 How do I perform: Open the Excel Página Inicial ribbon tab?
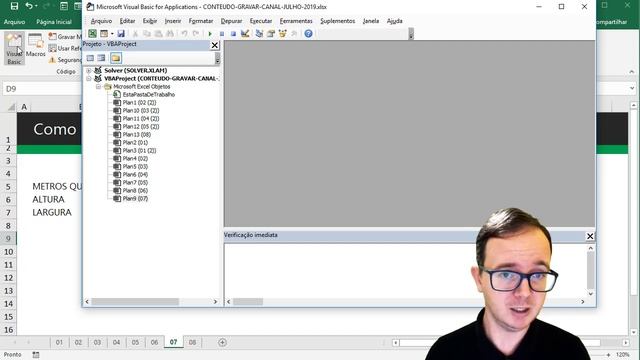click(x=54, y=22)
